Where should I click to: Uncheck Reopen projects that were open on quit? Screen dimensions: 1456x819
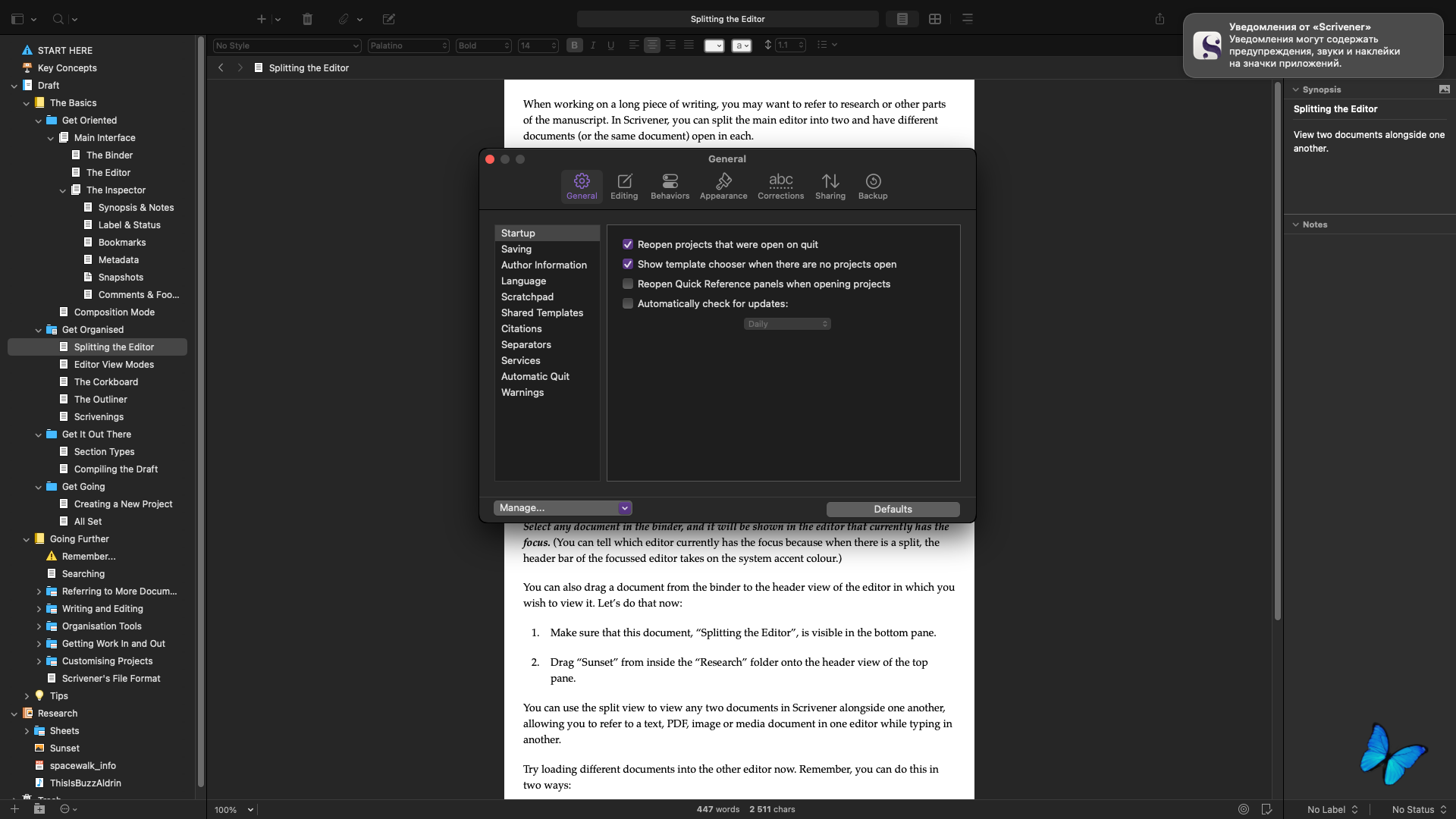(x=628, y=244)
